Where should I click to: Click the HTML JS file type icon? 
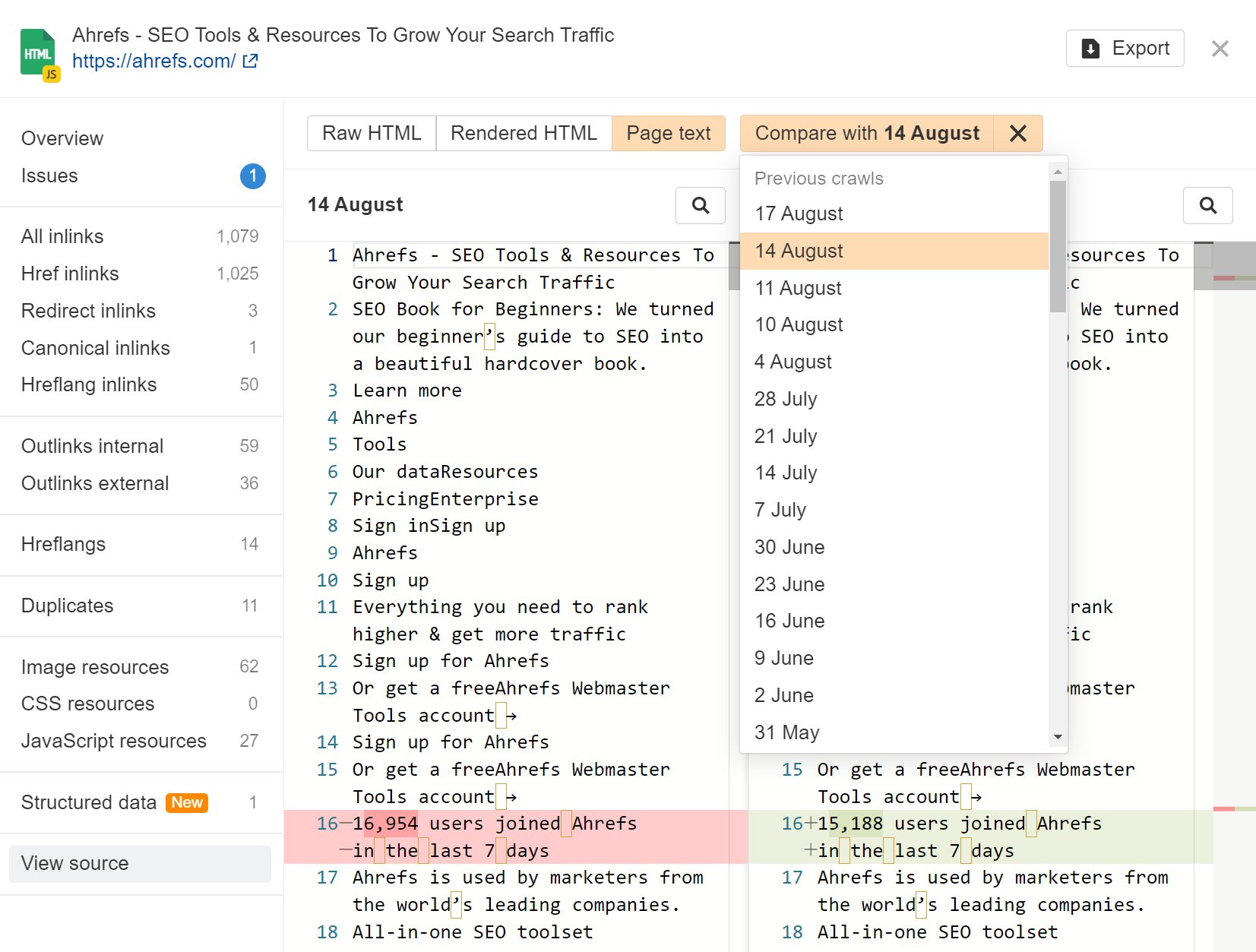tap(40, 54)
